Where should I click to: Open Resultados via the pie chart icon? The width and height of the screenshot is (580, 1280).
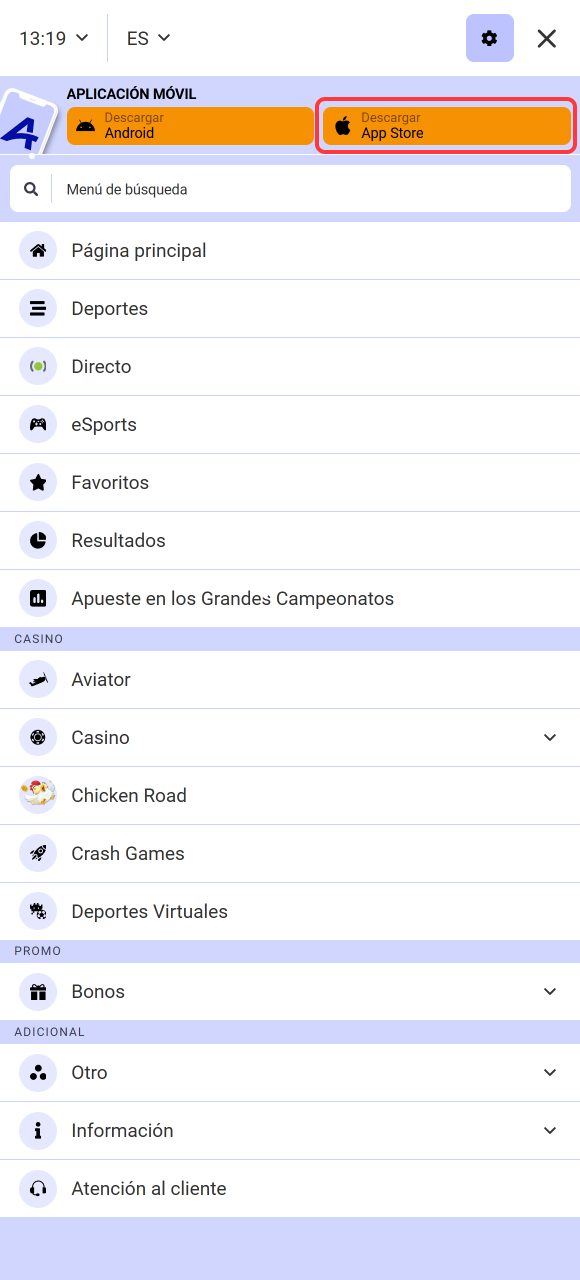click(x=37, y=540)
